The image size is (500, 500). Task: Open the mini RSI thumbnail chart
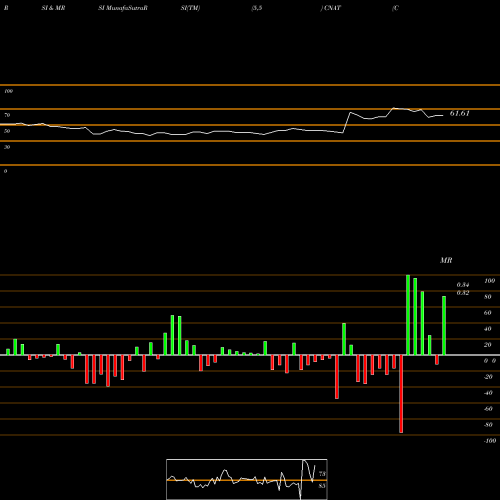[x=247, y=479]
